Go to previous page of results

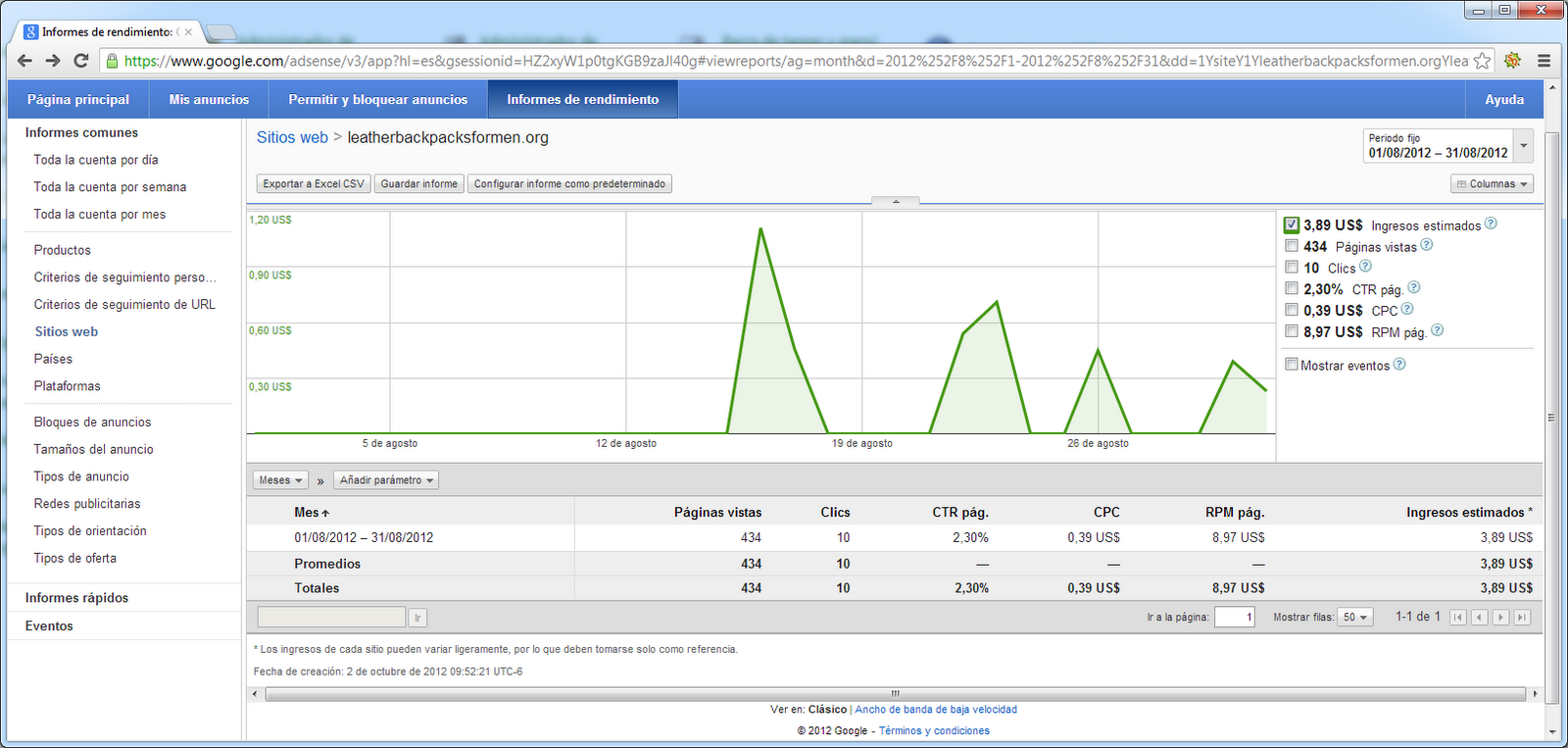[1480, 618]
